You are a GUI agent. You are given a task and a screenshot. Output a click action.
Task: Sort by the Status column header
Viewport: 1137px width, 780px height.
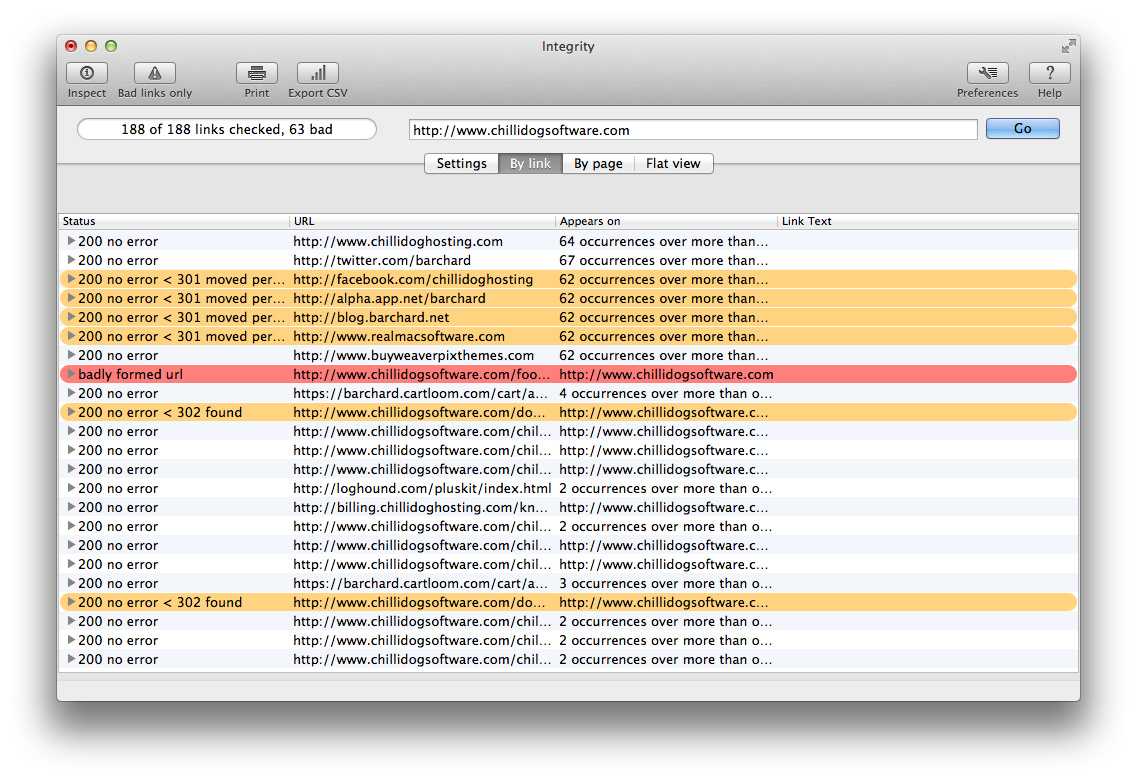(x=174, y=221)
